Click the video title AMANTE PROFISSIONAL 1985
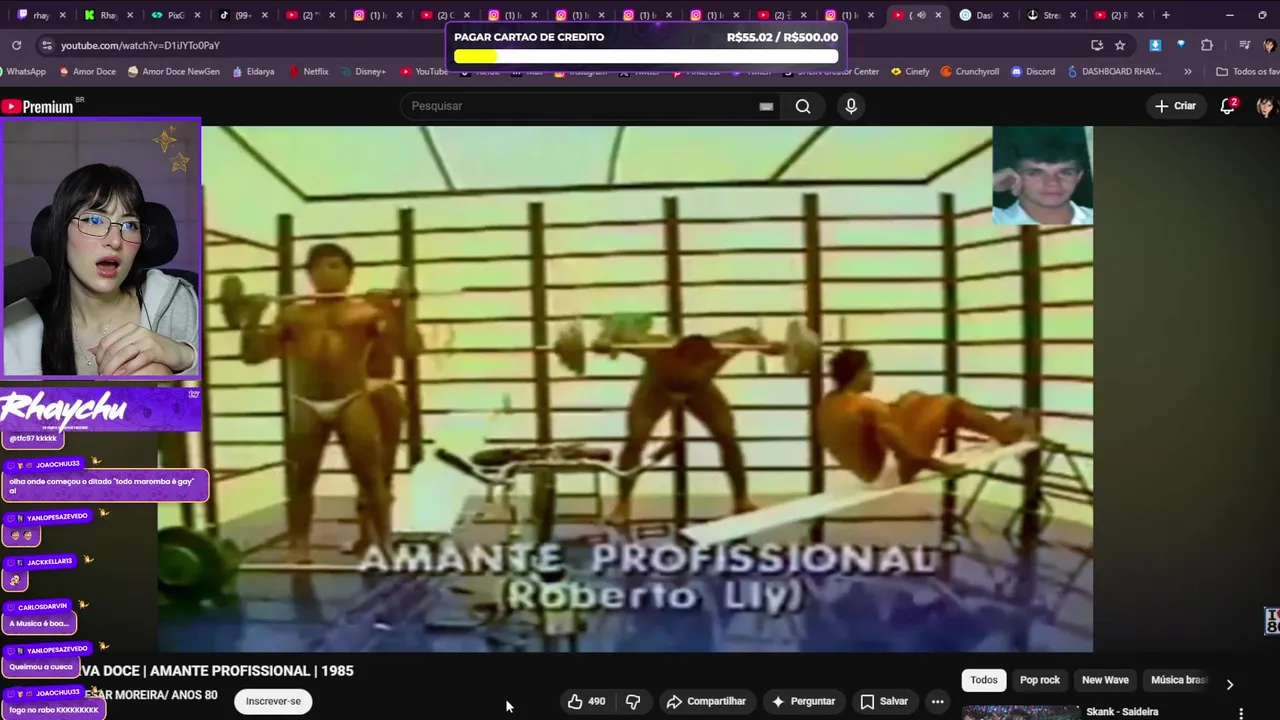 pyautogui.click(x=217, y=671)
